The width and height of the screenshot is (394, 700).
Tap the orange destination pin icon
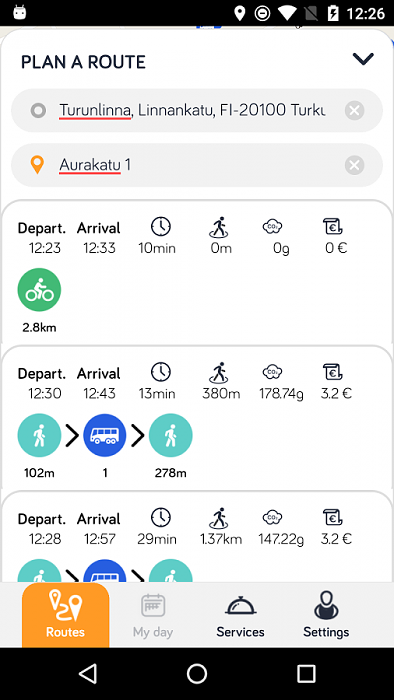click(x=37, y=165)
